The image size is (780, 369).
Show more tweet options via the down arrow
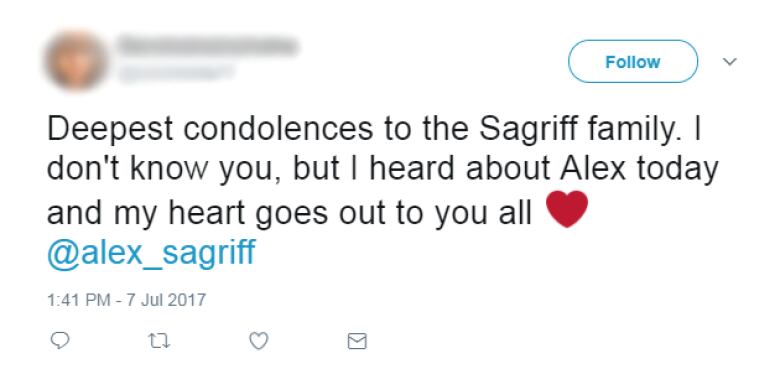(x=729, y=62)
